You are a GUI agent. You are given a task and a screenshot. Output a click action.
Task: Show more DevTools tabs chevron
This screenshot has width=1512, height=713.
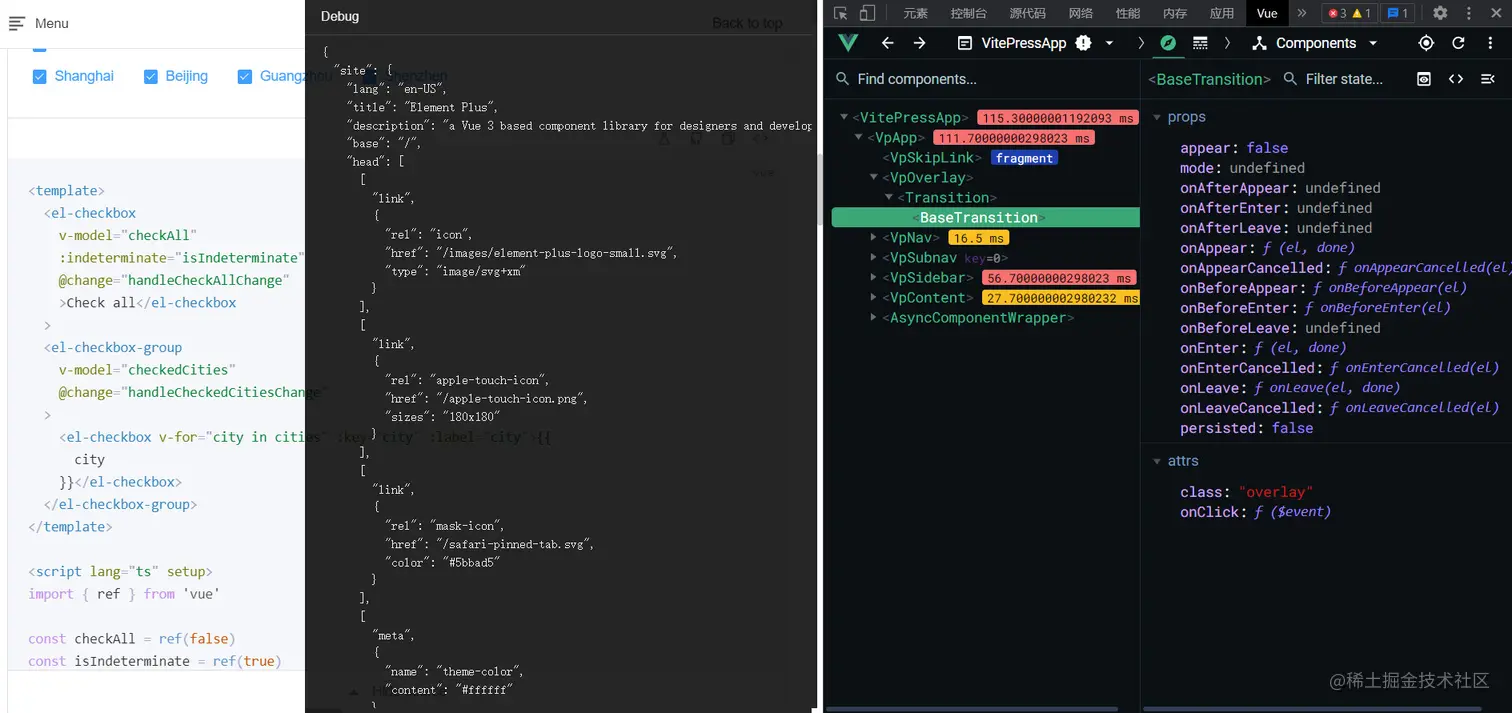point(1301,13)
